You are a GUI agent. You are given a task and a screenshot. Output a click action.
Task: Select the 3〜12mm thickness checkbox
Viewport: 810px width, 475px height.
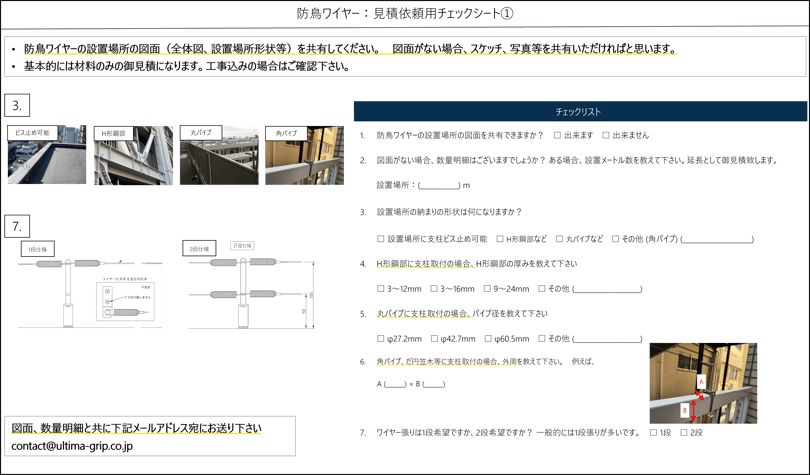click(381, 289)
